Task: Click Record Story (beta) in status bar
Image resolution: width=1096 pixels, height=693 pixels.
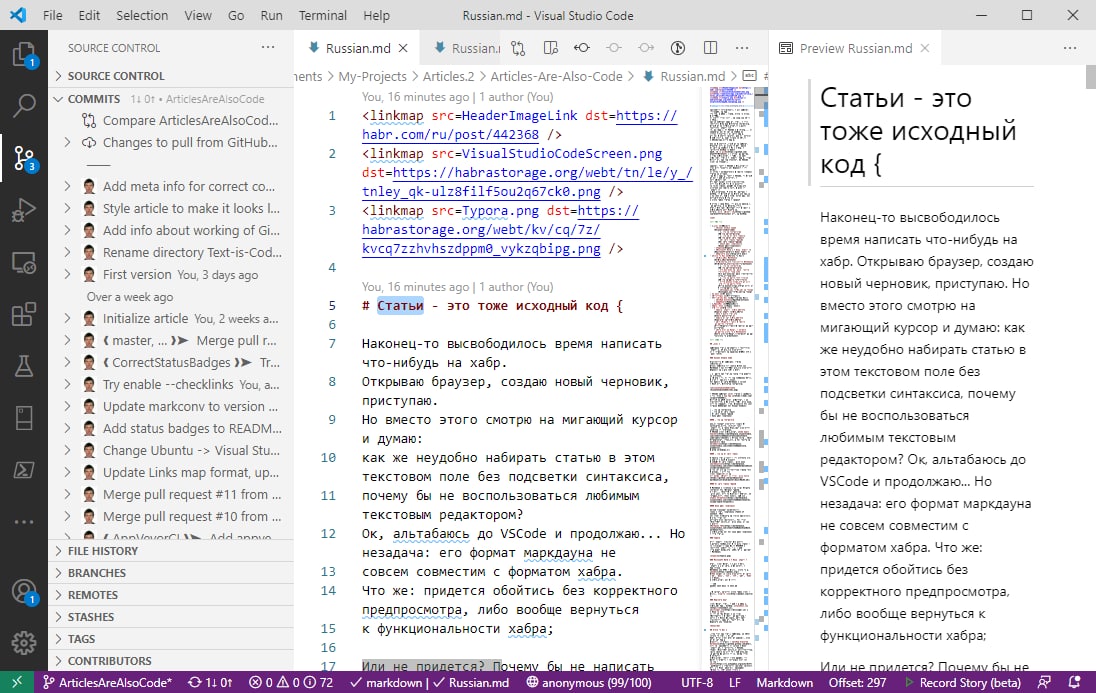Action: (962, 682)
